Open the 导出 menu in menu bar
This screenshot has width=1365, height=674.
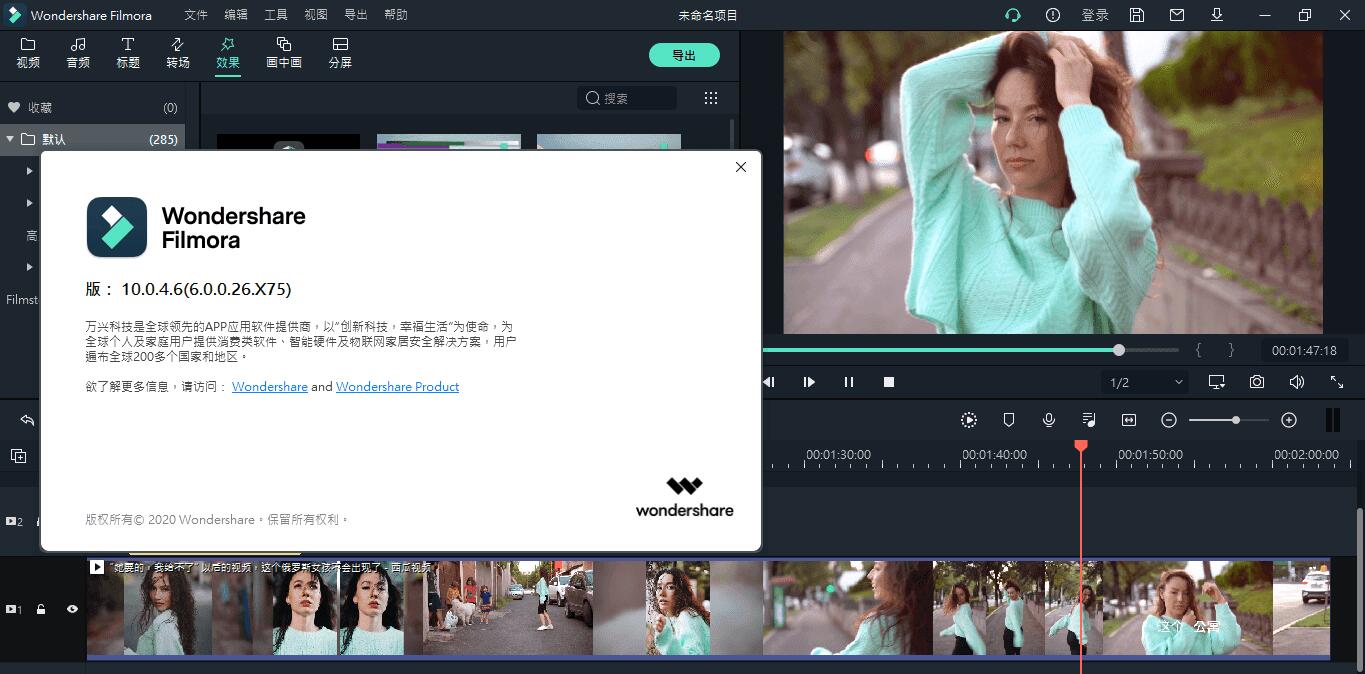356,15
